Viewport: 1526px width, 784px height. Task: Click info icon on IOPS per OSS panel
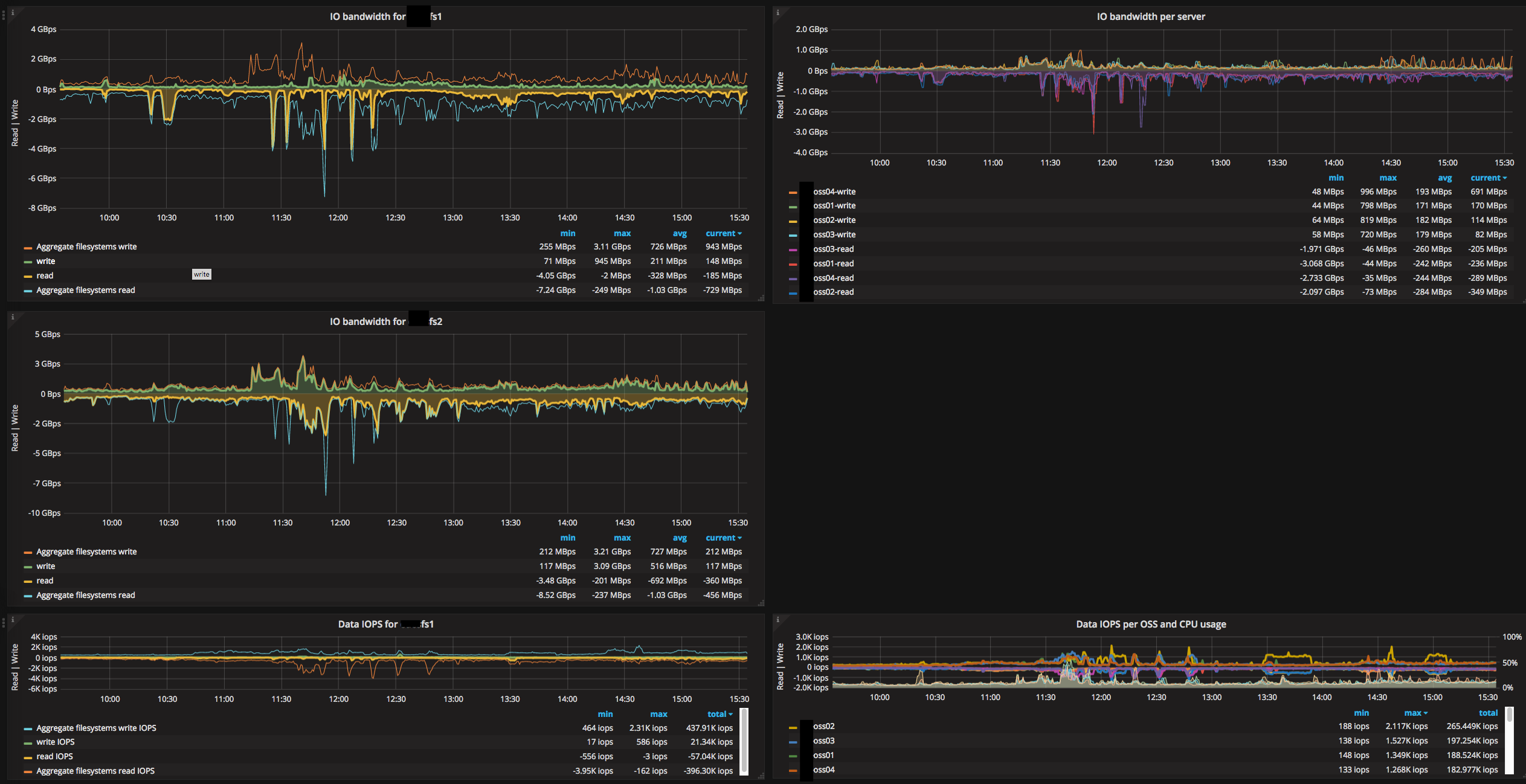point(778,620)
